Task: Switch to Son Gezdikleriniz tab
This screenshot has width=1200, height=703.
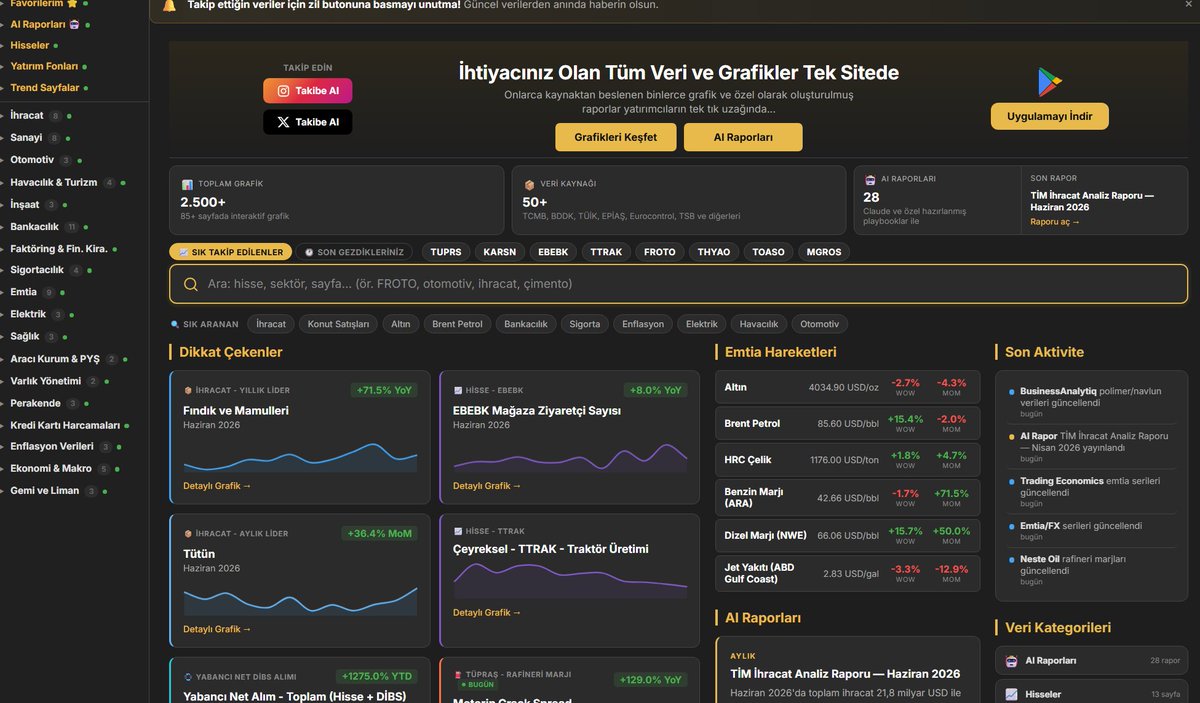Action: pyautogui.click(x=355, y=252)
